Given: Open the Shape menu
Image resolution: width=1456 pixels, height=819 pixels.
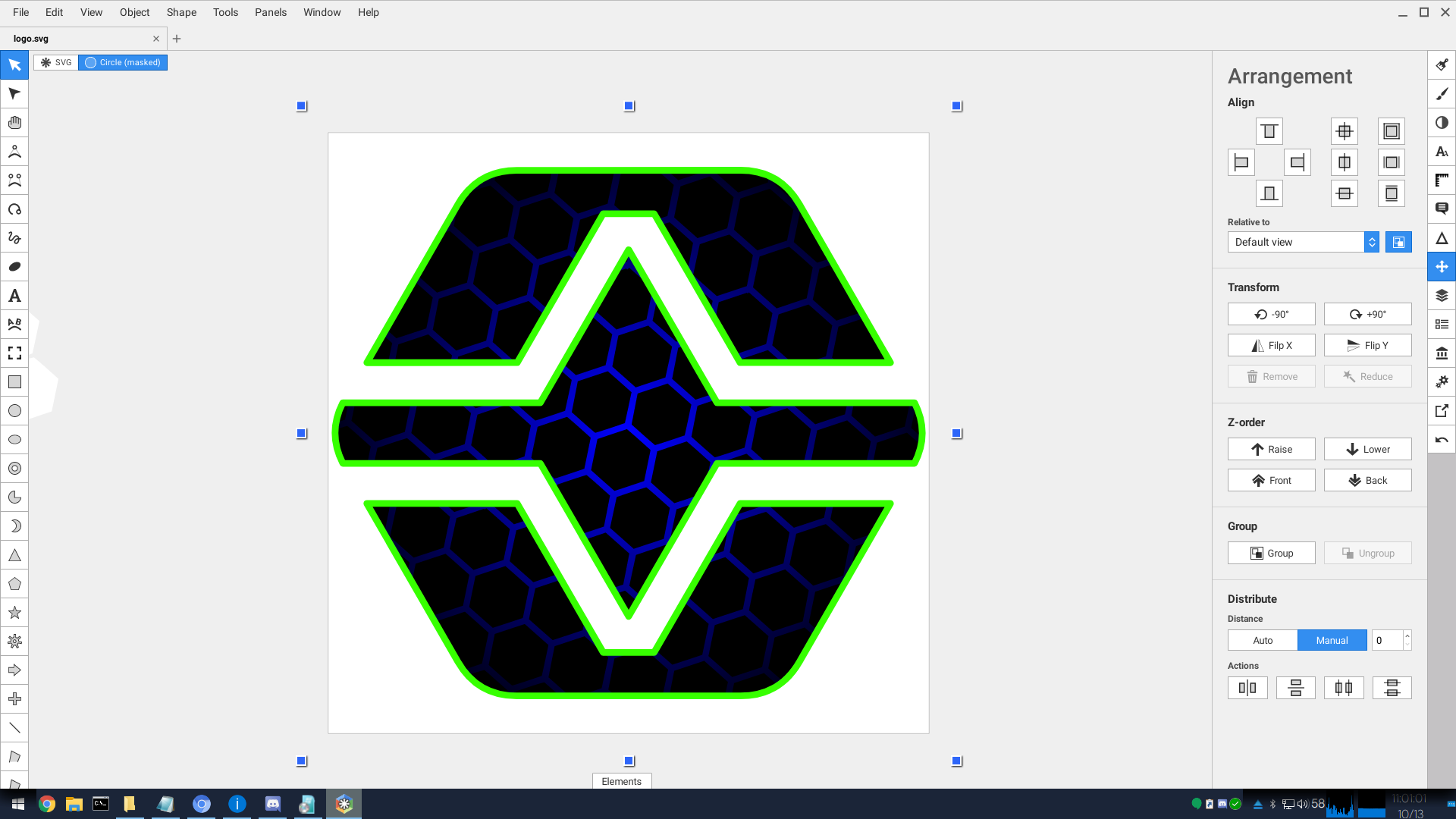Looking at the screenshot, I should click(x=181, y=12).
